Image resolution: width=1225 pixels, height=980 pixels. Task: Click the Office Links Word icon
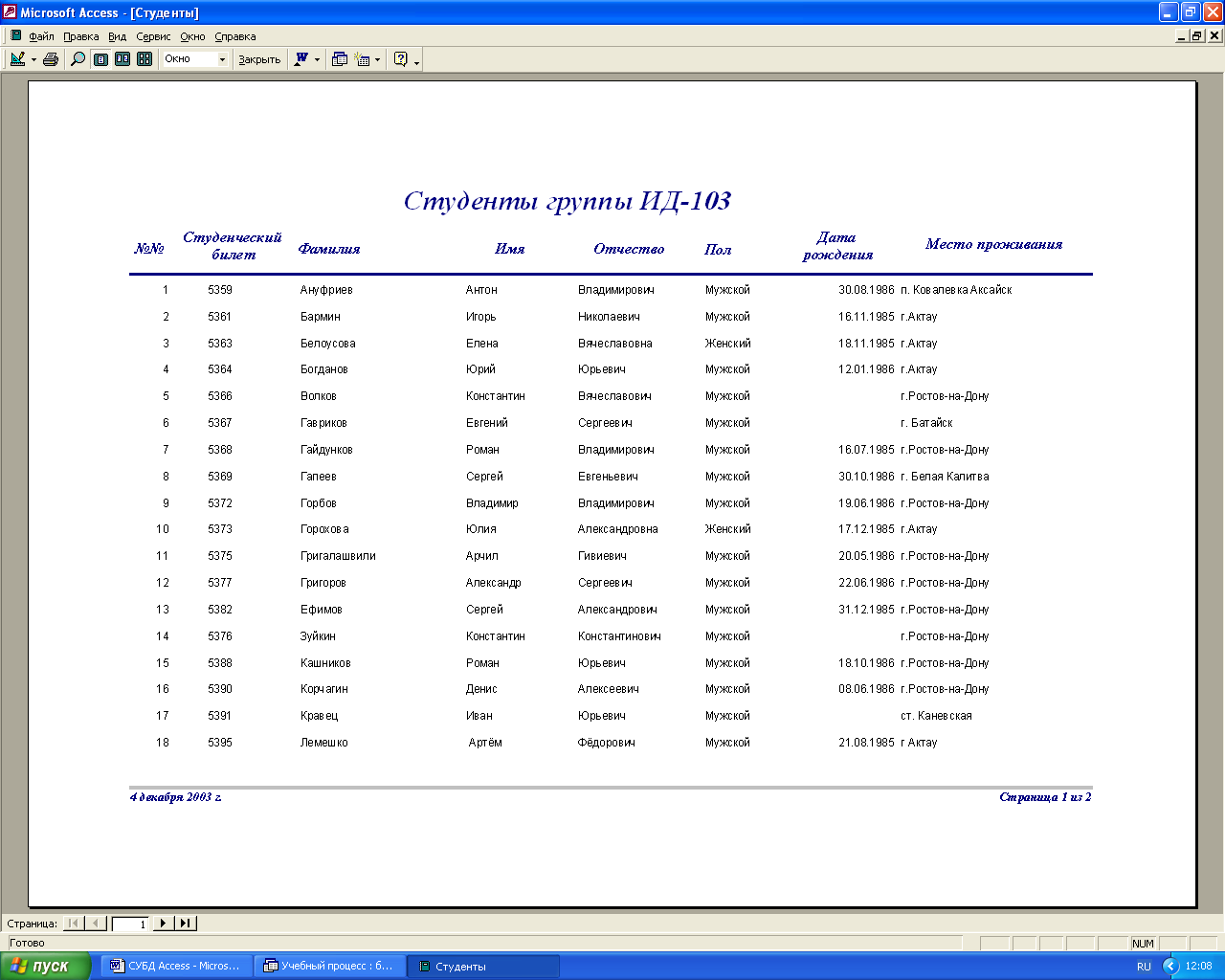(301, 59)
